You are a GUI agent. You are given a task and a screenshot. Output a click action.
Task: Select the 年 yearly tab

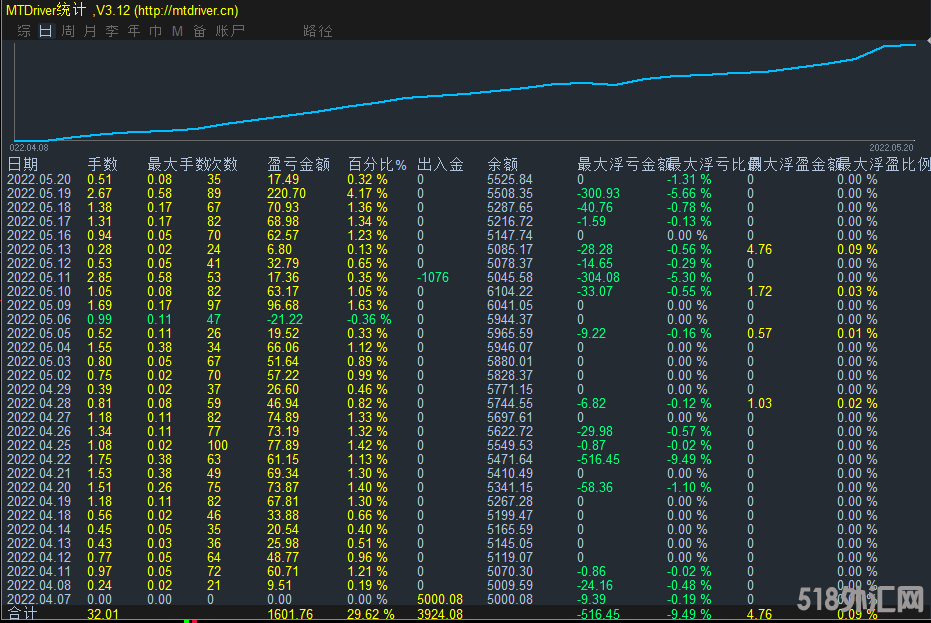[x=134, y=31]
